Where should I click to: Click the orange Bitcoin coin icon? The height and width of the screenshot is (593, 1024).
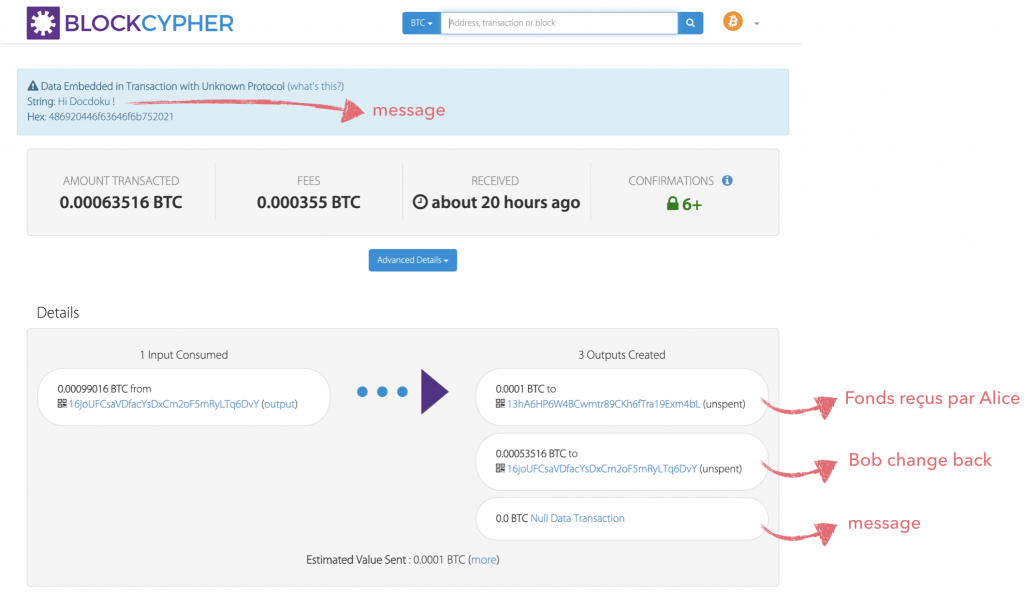pyautogui.click(x=733, y=22)
